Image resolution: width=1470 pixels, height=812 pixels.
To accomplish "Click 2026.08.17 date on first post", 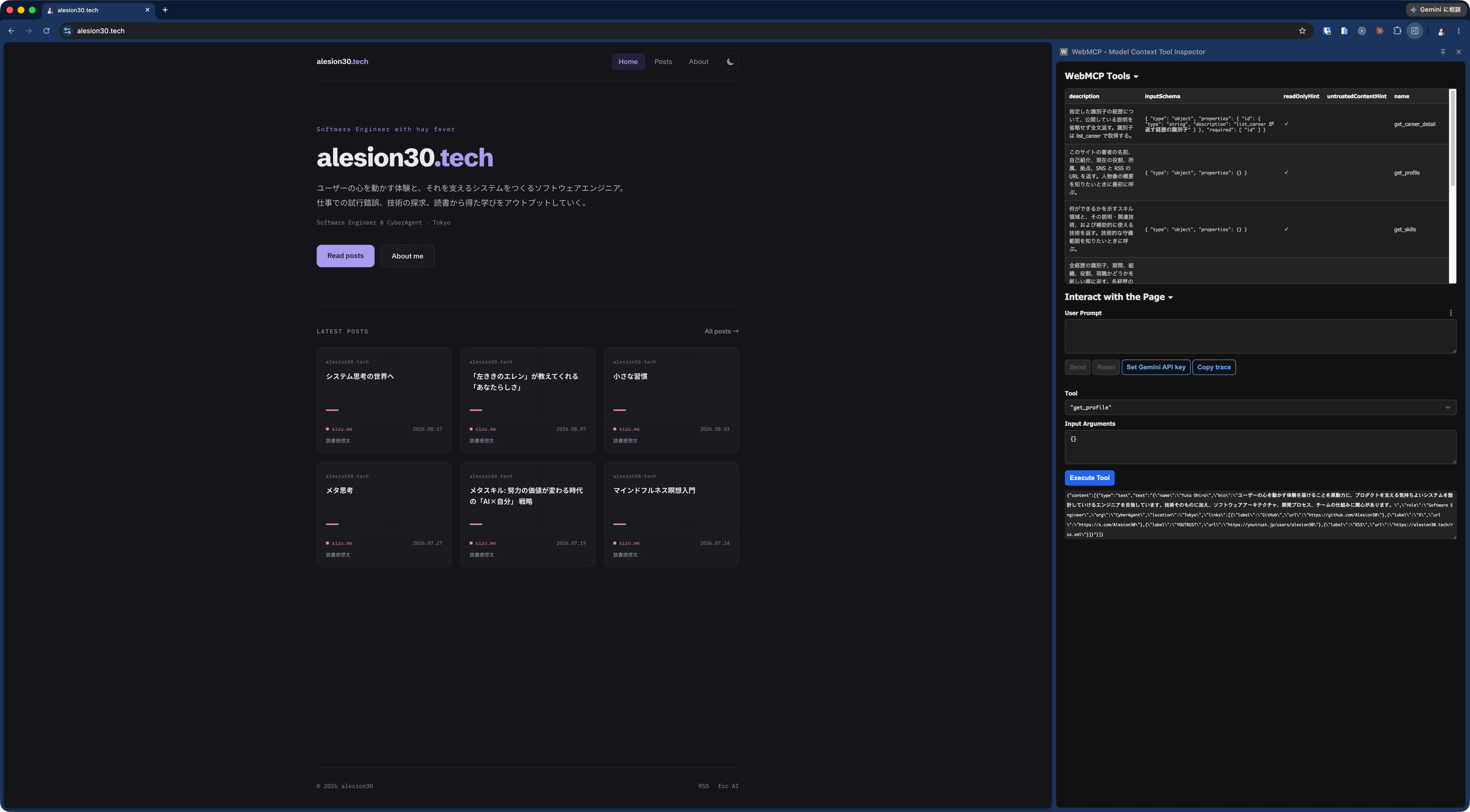I will click(427, 429).
